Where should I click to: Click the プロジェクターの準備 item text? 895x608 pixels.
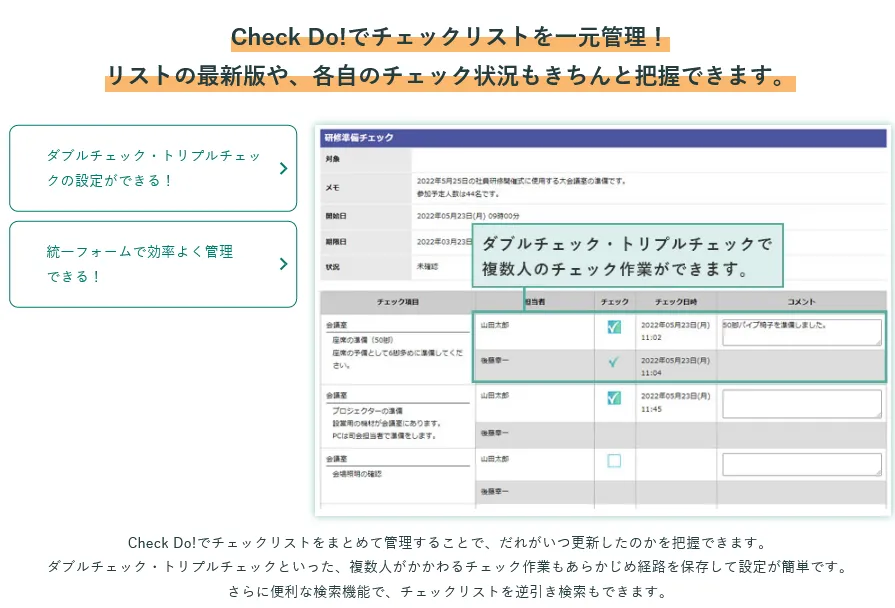point(368,410)
